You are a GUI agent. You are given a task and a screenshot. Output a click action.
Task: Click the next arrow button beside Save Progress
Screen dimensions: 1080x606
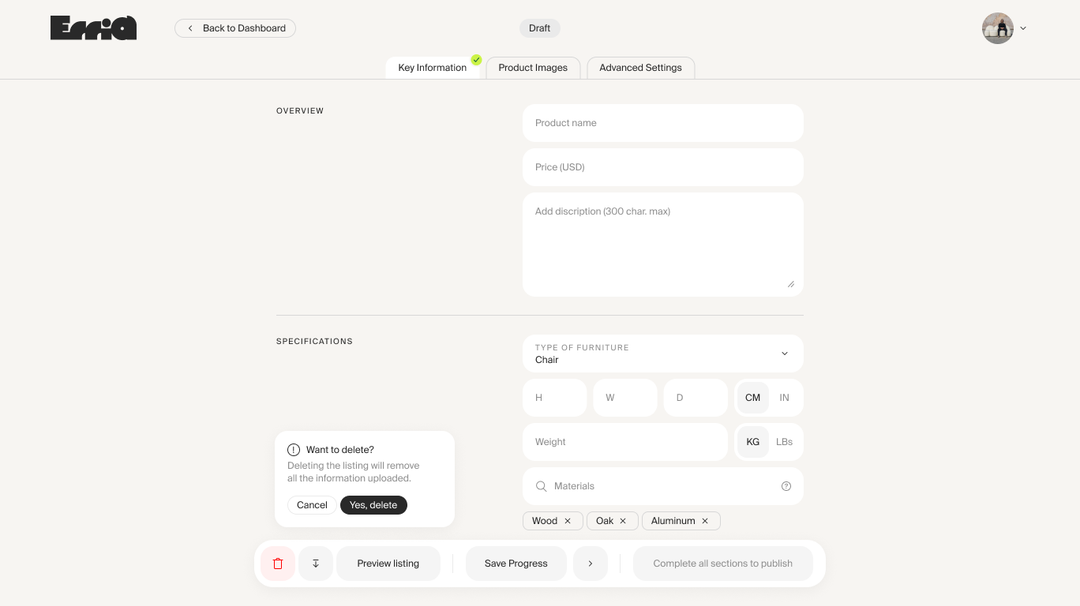(590, 563)
